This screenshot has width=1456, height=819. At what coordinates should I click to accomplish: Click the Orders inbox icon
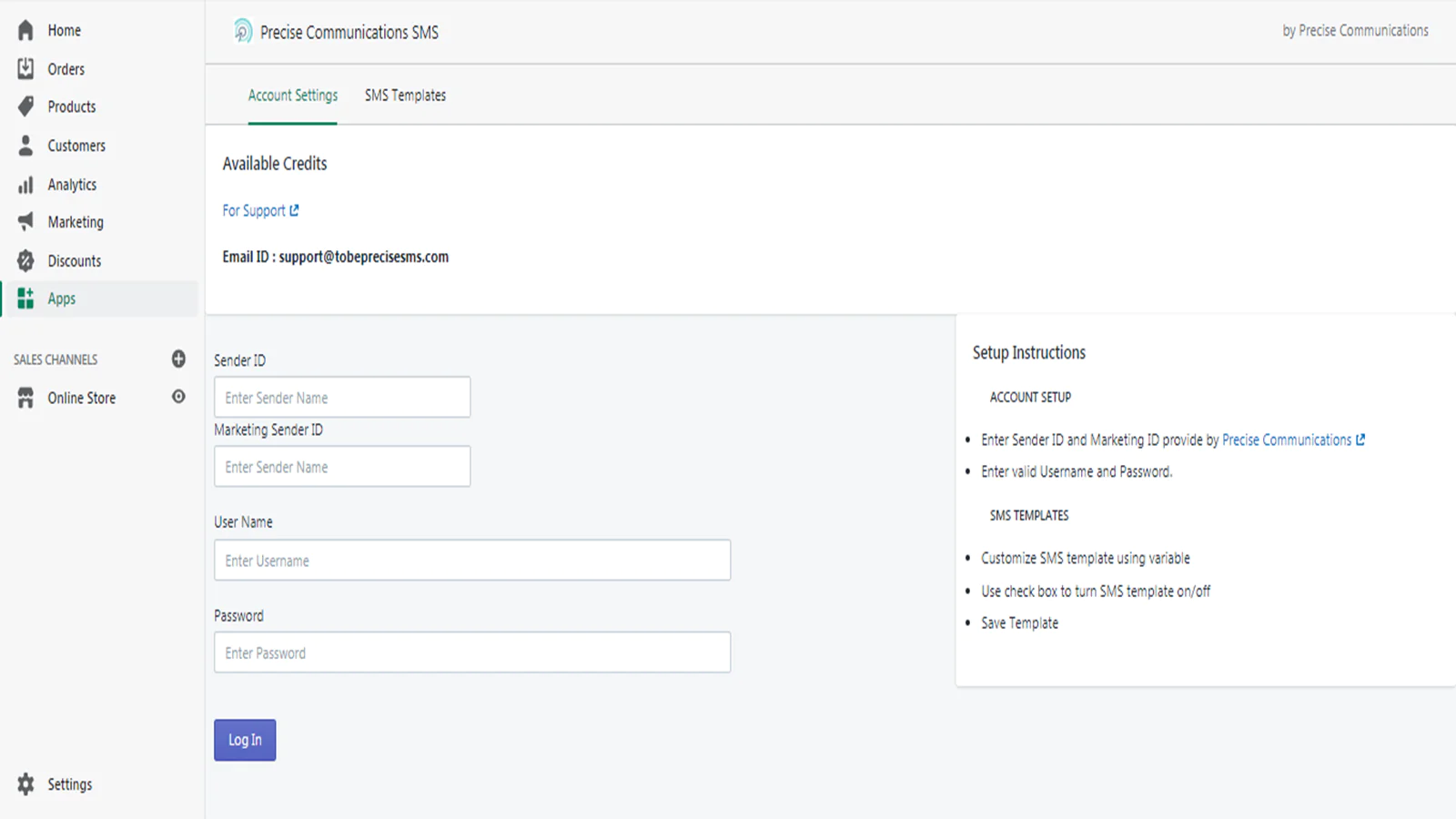pyautogui.click(x=25, y=68)
